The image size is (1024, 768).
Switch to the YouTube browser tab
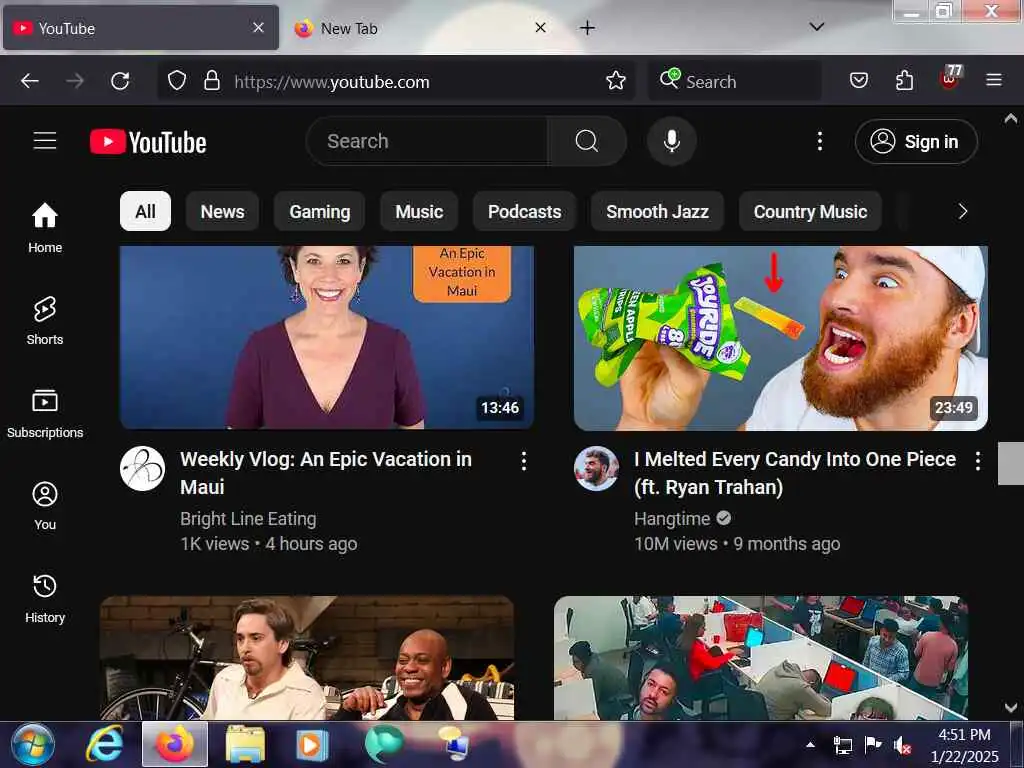141,28
